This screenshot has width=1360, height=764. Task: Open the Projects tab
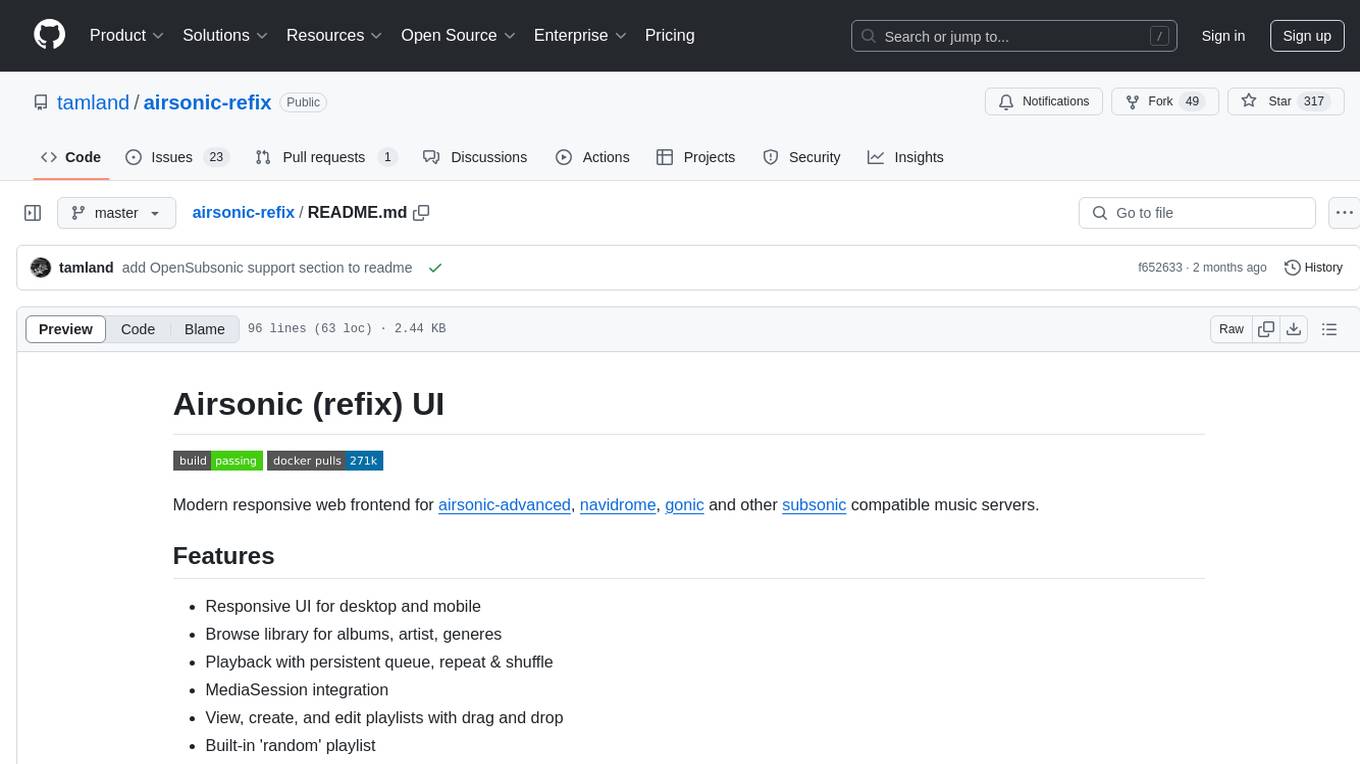[696, 157]
